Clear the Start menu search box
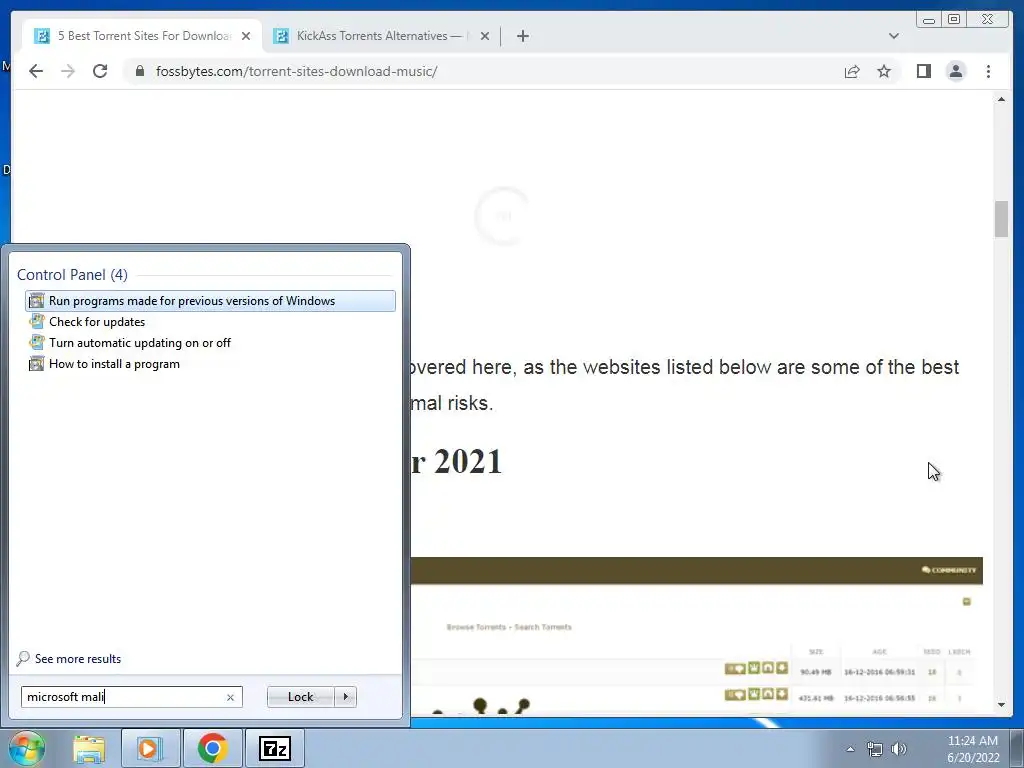Viewport: 1024px width, 768px height. pos(230,697)
